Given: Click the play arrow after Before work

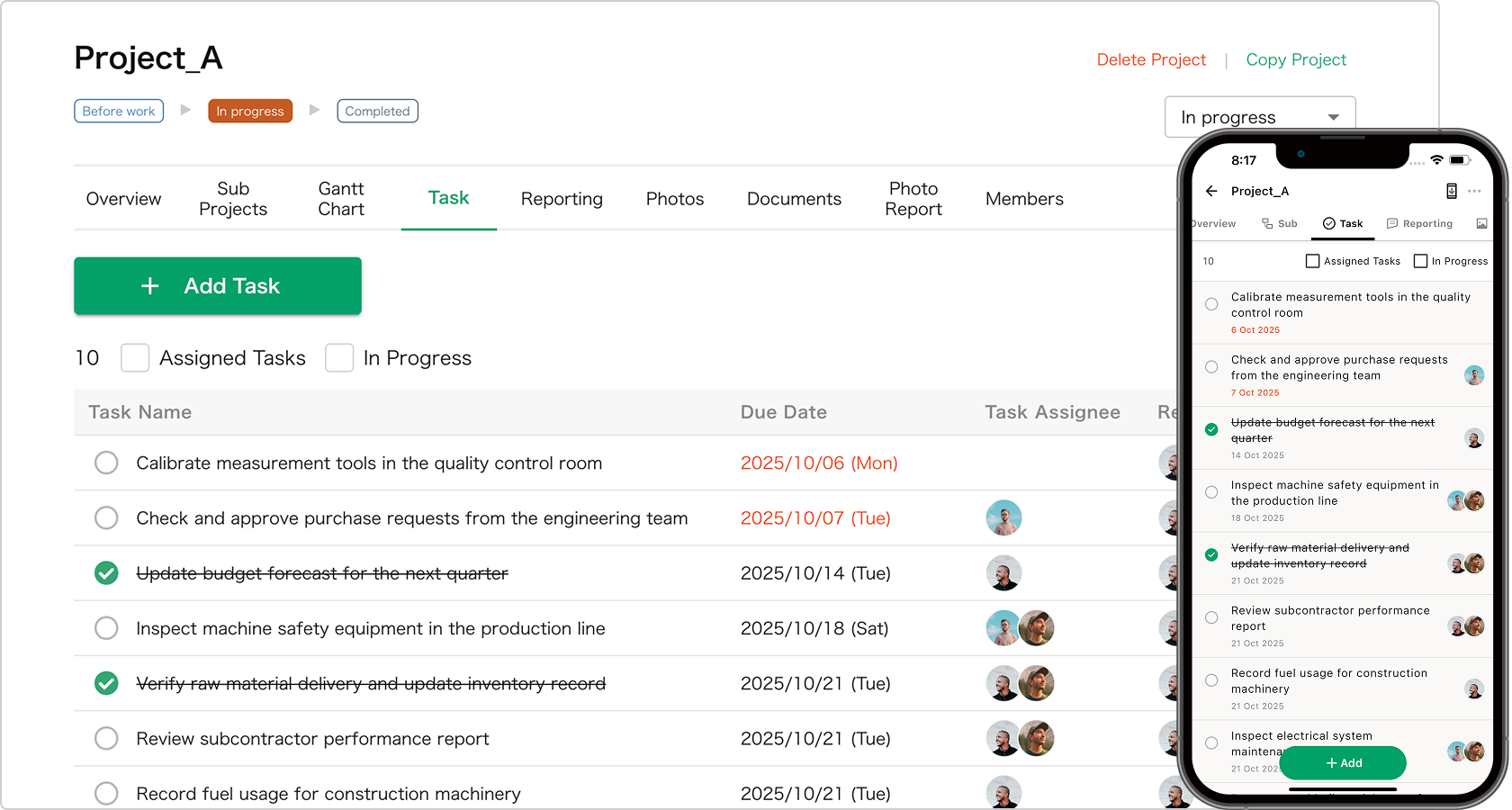Looking at the screenshot, I should click(185, 110).
